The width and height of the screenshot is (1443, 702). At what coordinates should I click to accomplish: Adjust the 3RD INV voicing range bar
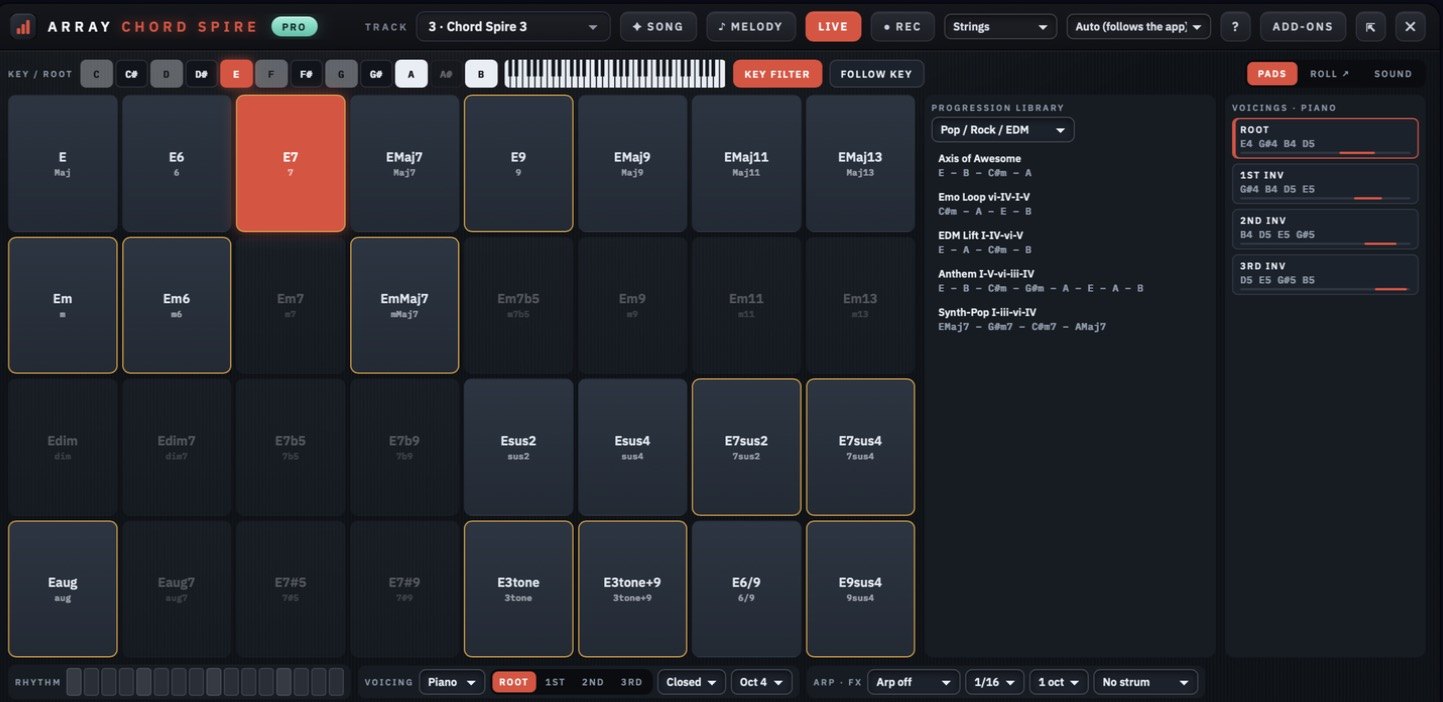pyautogui.click(x=1325, y=289)
